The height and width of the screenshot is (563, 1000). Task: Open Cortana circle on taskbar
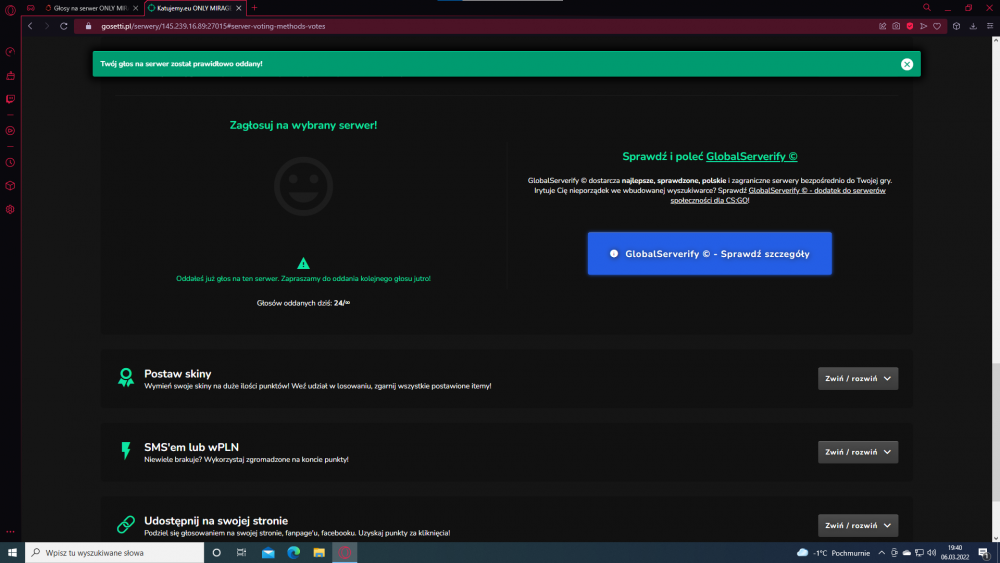(x=217, y=553)
